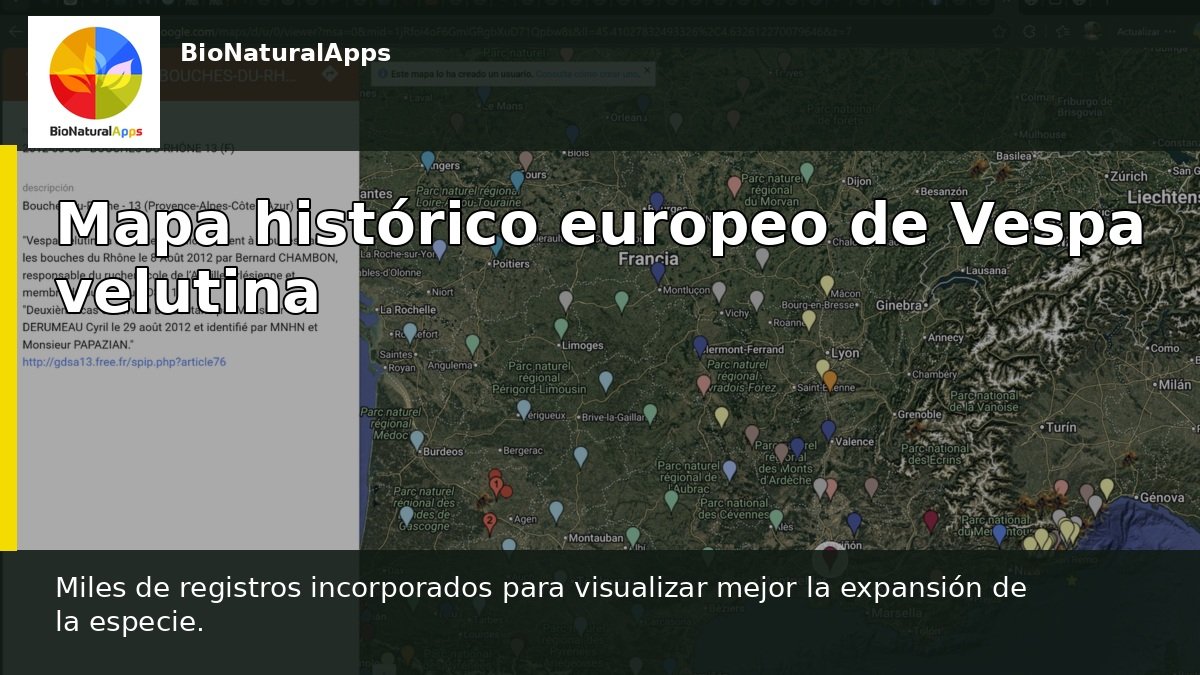
Task: Select the light blue marker at Burdeos
Action: coord(417,439)
